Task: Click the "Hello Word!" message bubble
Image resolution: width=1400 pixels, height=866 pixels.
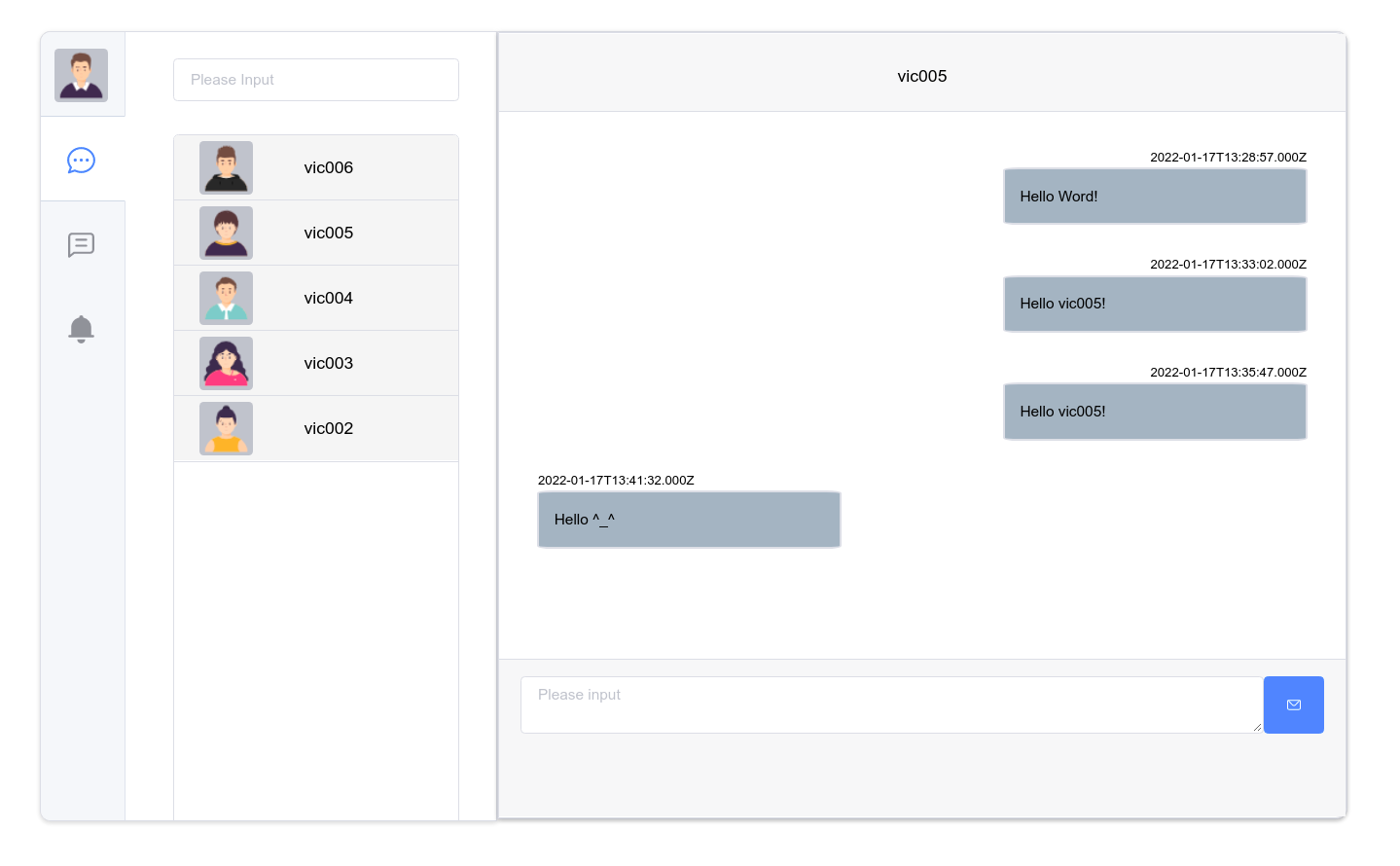Action: pos(1154,197)
